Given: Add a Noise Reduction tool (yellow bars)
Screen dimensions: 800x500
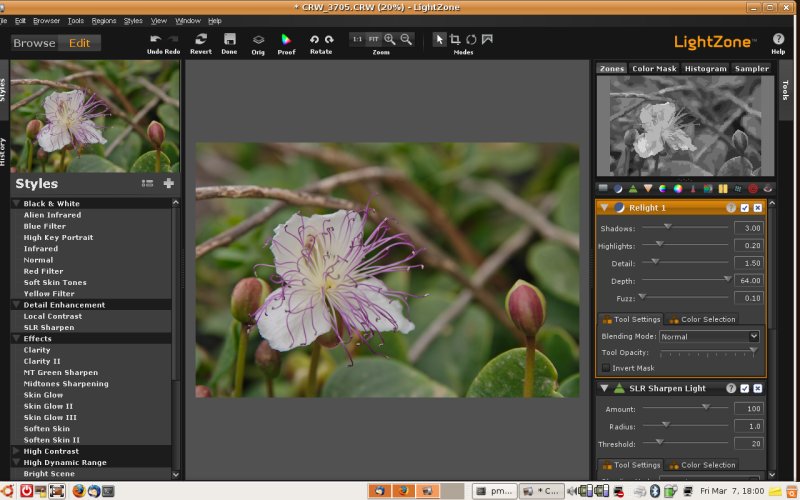Looking at the screenshot, I should pyautogui.click(x=723, y=188).
